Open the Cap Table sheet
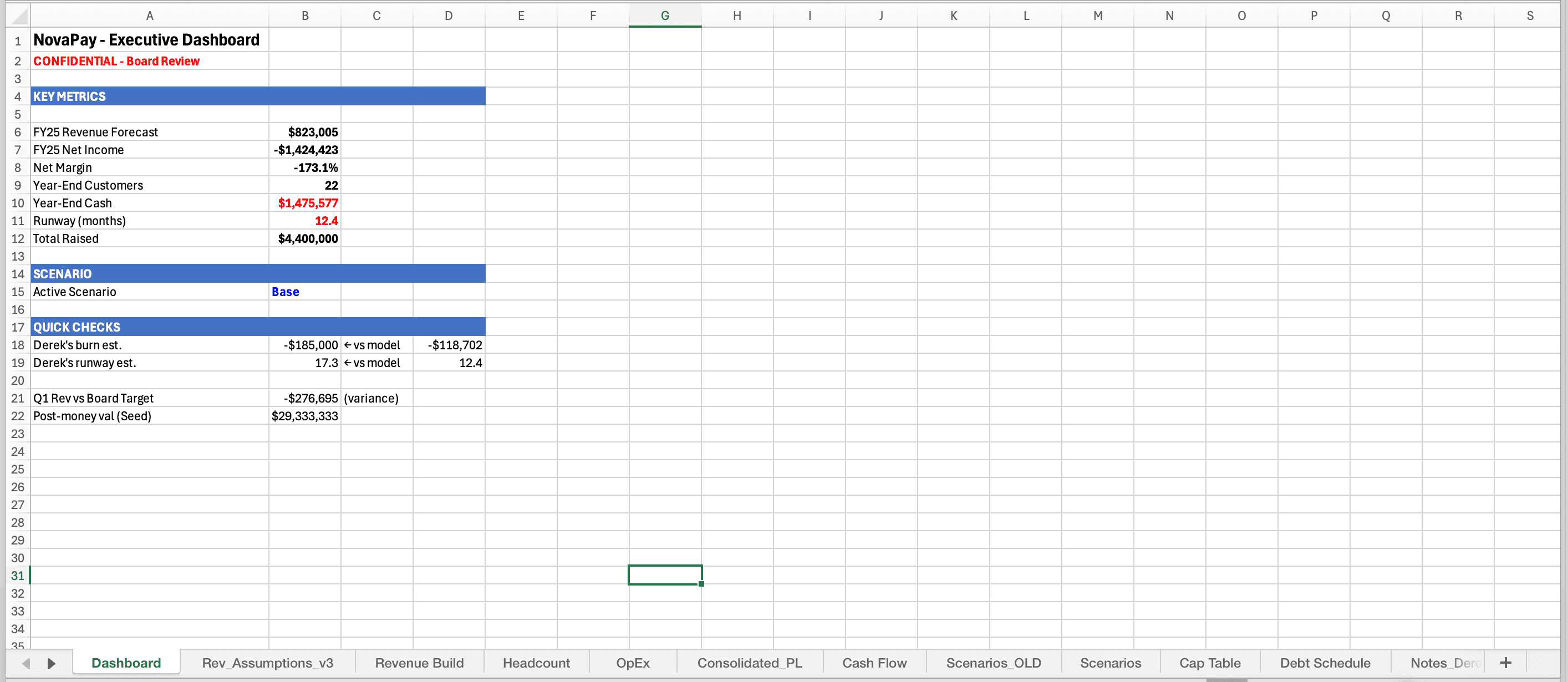 (1209, 663)
